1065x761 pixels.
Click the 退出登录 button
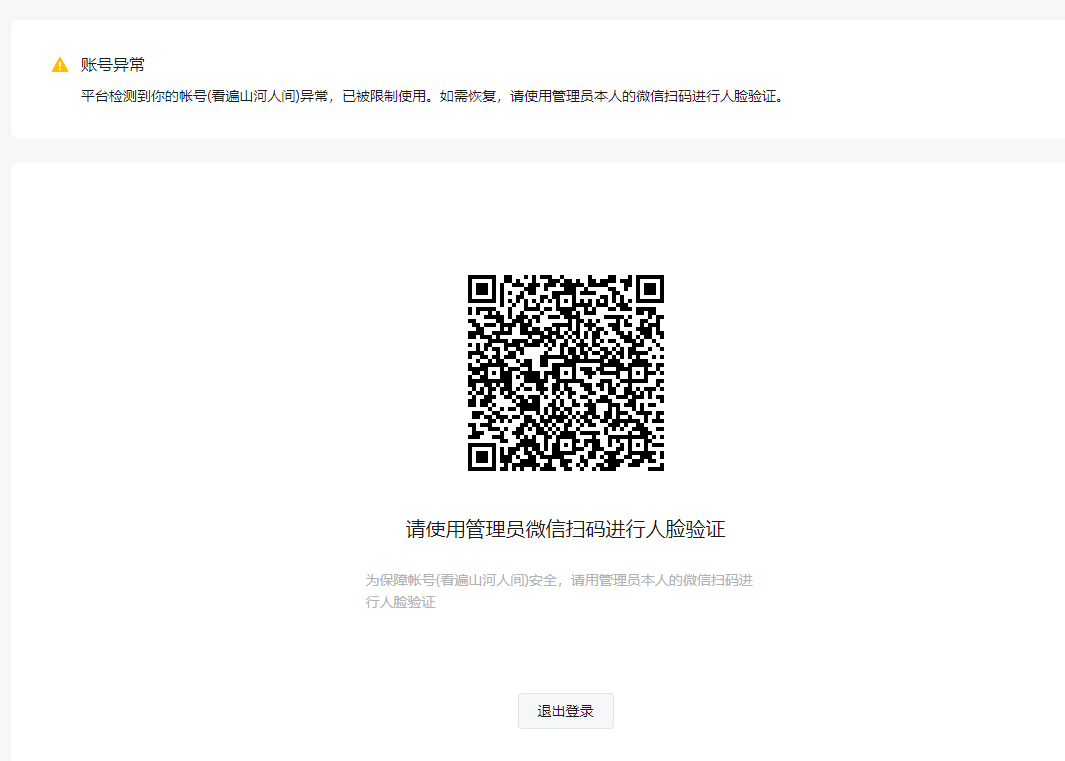pos(565,711)
